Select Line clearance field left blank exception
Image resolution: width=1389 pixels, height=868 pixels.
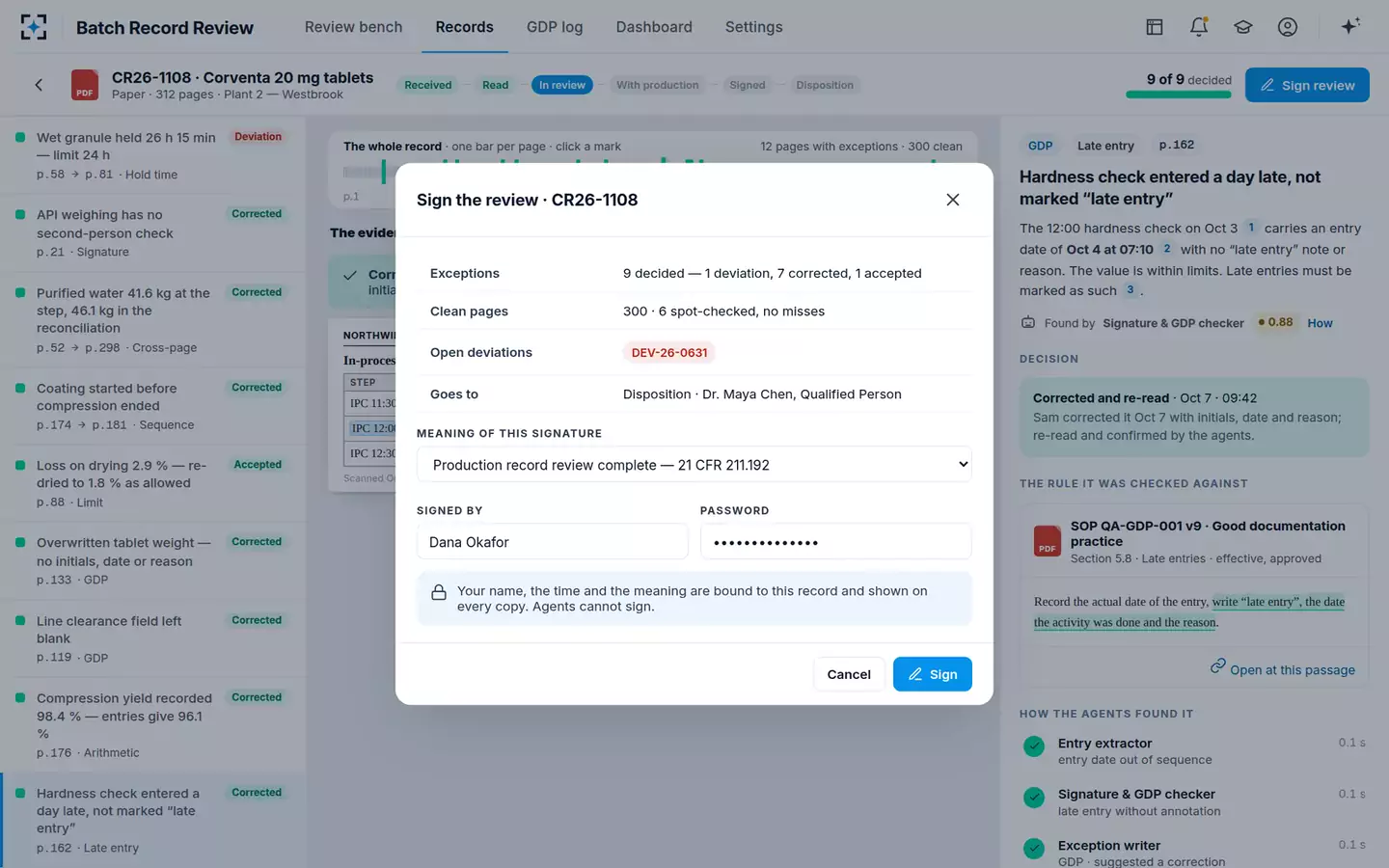pyautogui.click(x=154, y=638)
